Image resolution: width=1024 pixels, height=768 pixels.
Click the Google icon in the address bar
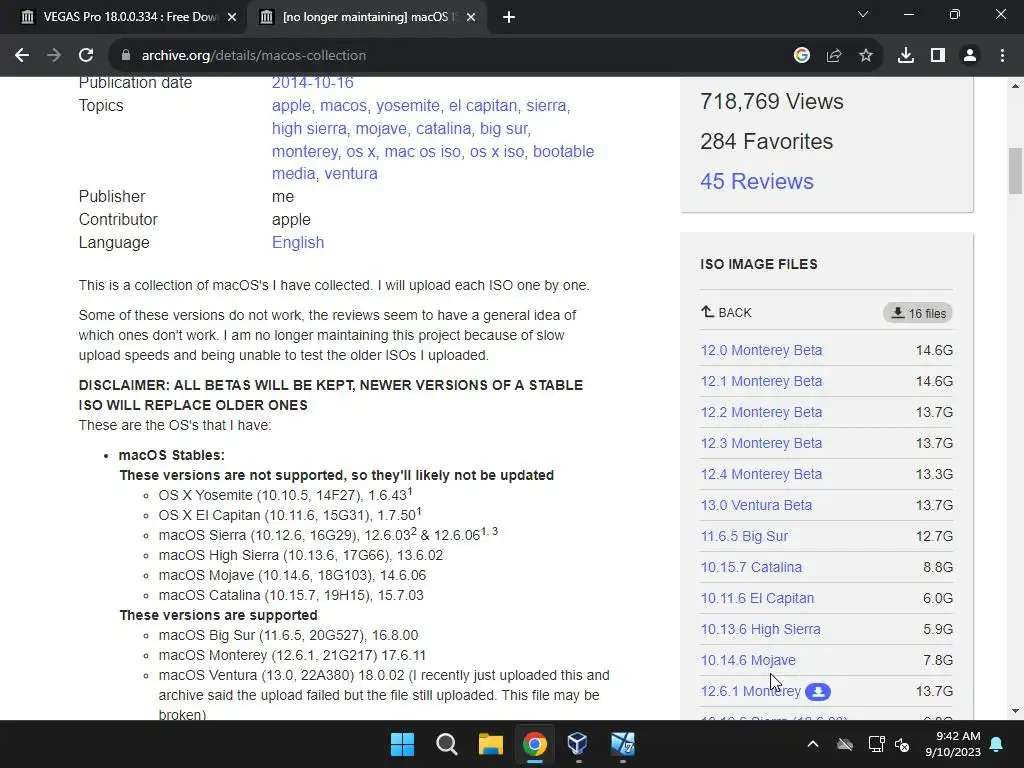click(x=801, y=56)
